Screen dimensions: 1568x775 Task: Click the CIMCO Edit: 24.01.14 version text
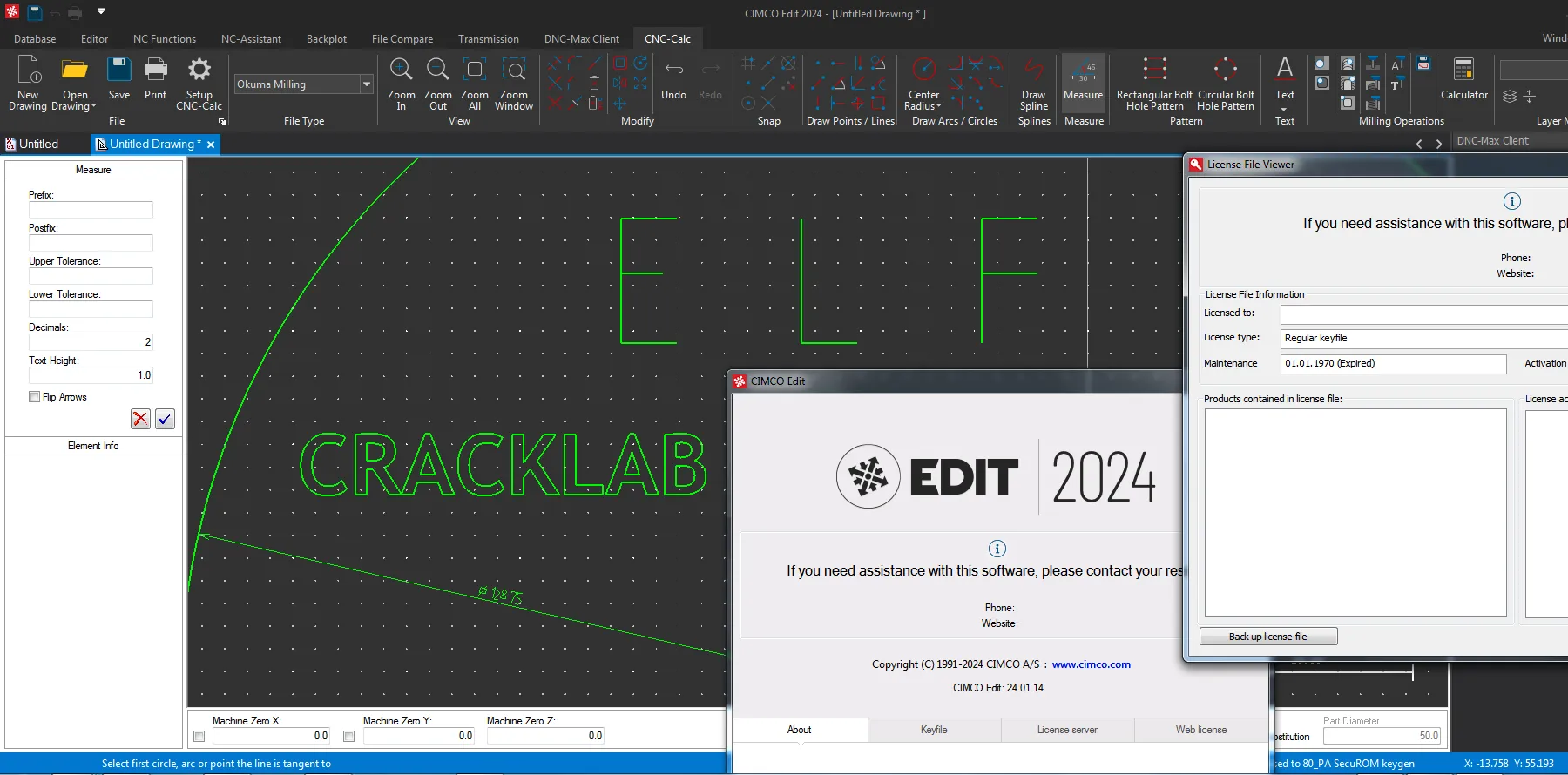pyautogui.click(x=998, y=688)
